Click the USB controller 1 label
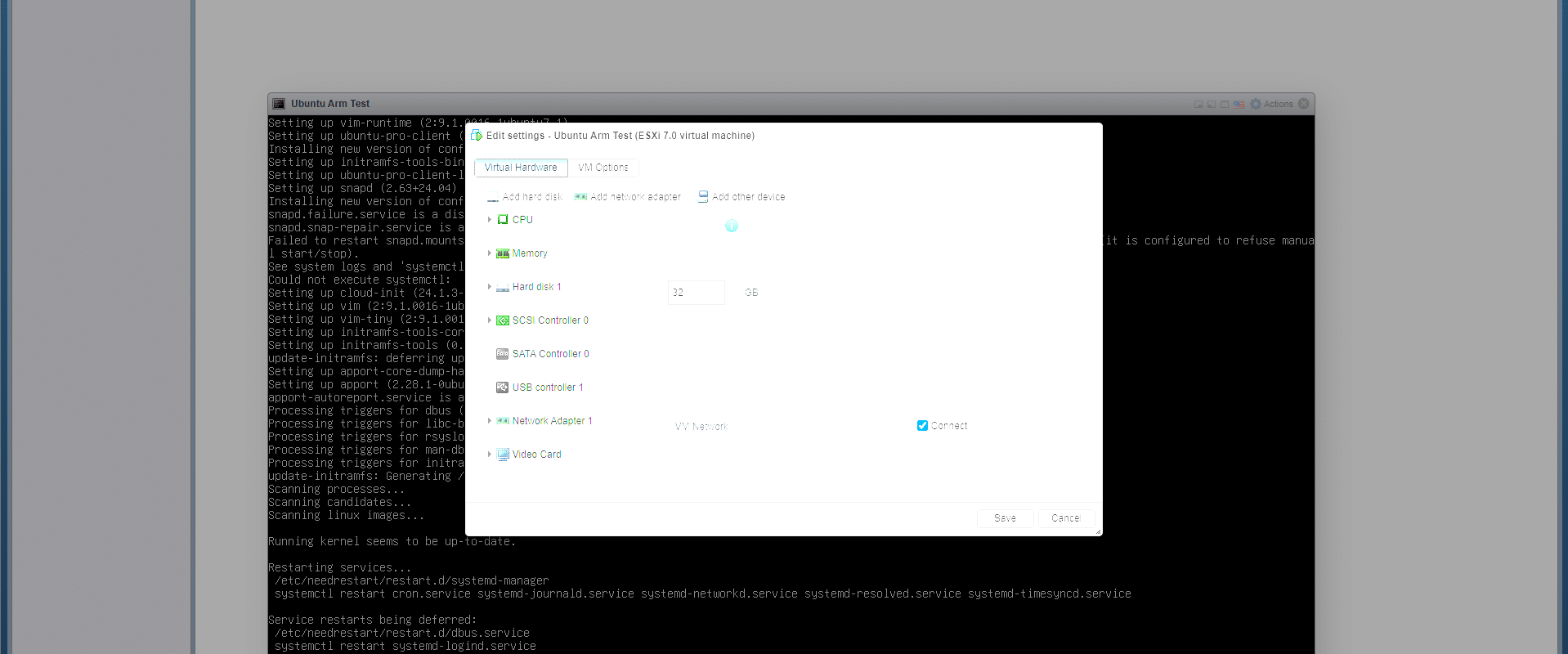Image resolution: width=1568 pixels, height=654 pixels. (x=548, y=387)
